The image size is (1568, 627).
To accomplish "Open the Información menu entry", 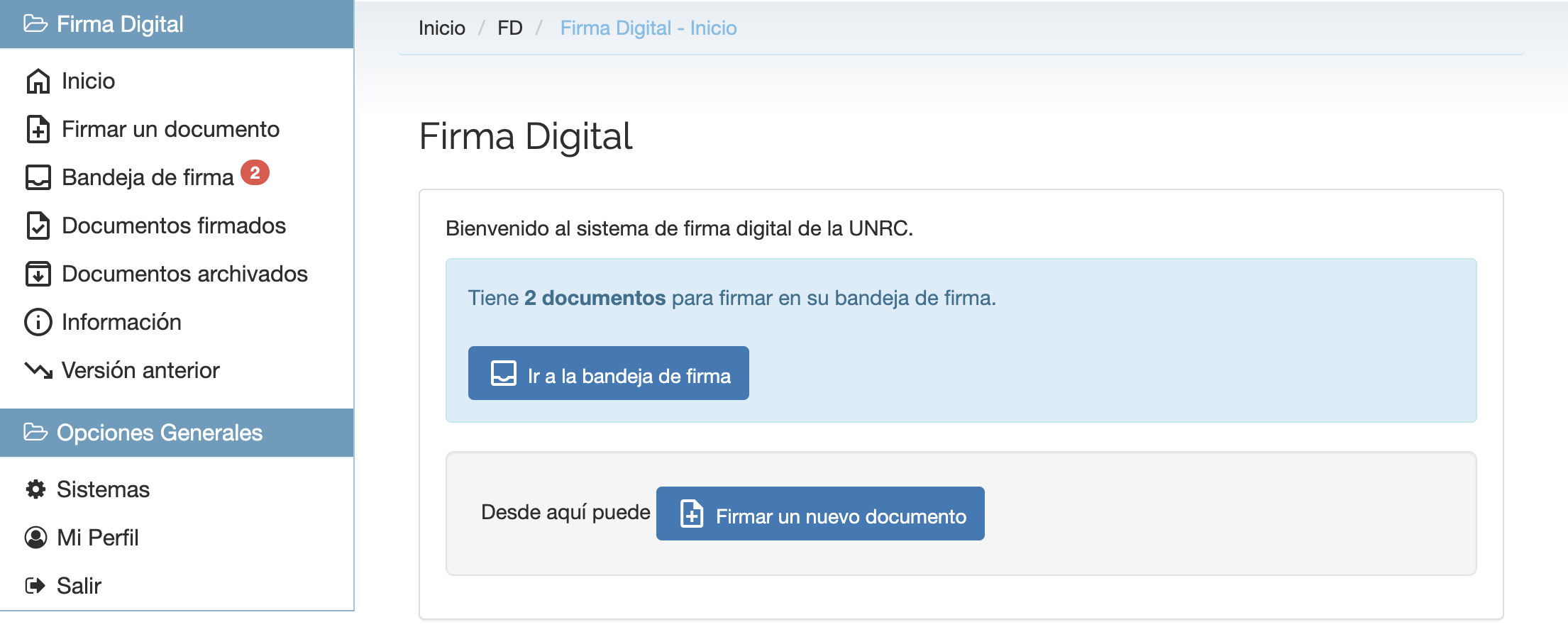I will coord(121,322).
